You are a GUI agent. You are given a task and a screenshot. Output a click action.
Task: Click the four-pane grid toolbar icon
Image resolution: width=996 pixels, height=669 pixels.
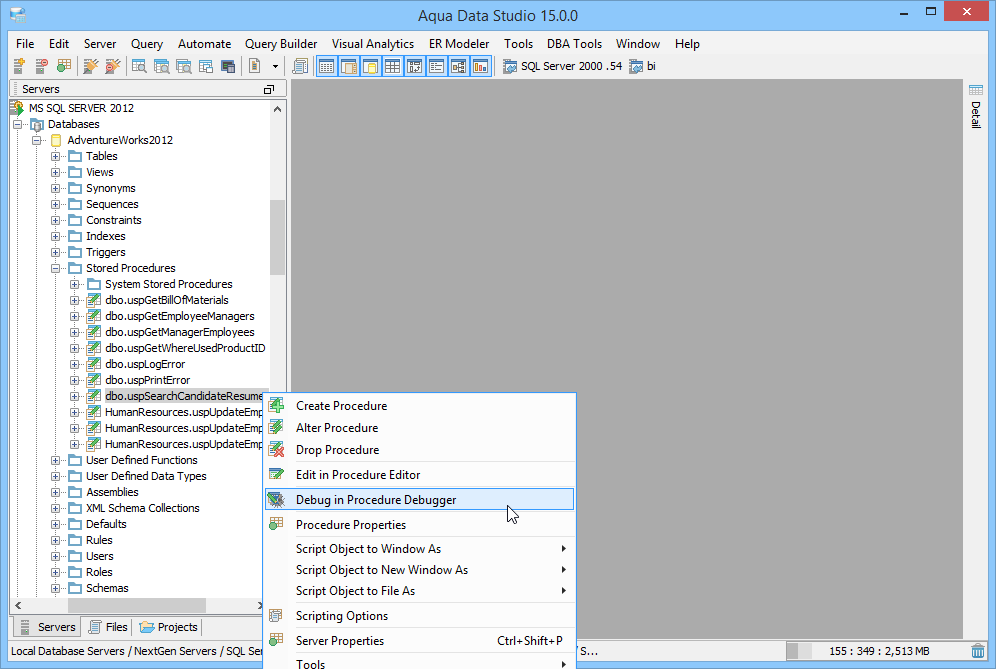[x=393, y=66]
